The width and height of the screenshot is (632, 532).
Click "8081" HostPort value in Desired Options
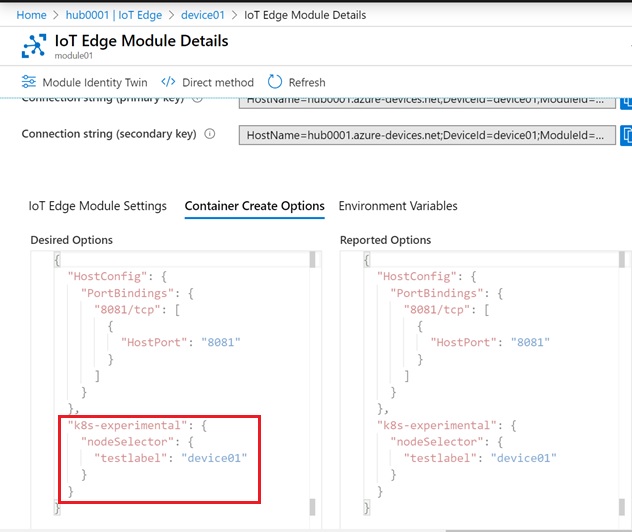click(221, 343)
